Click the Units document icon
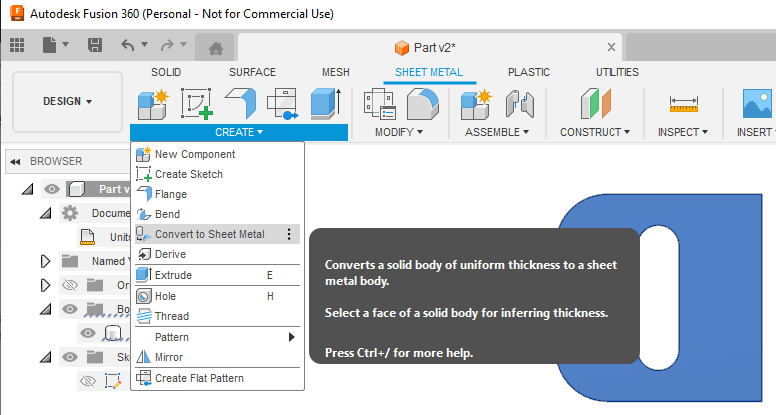 (x=87, y=237)
